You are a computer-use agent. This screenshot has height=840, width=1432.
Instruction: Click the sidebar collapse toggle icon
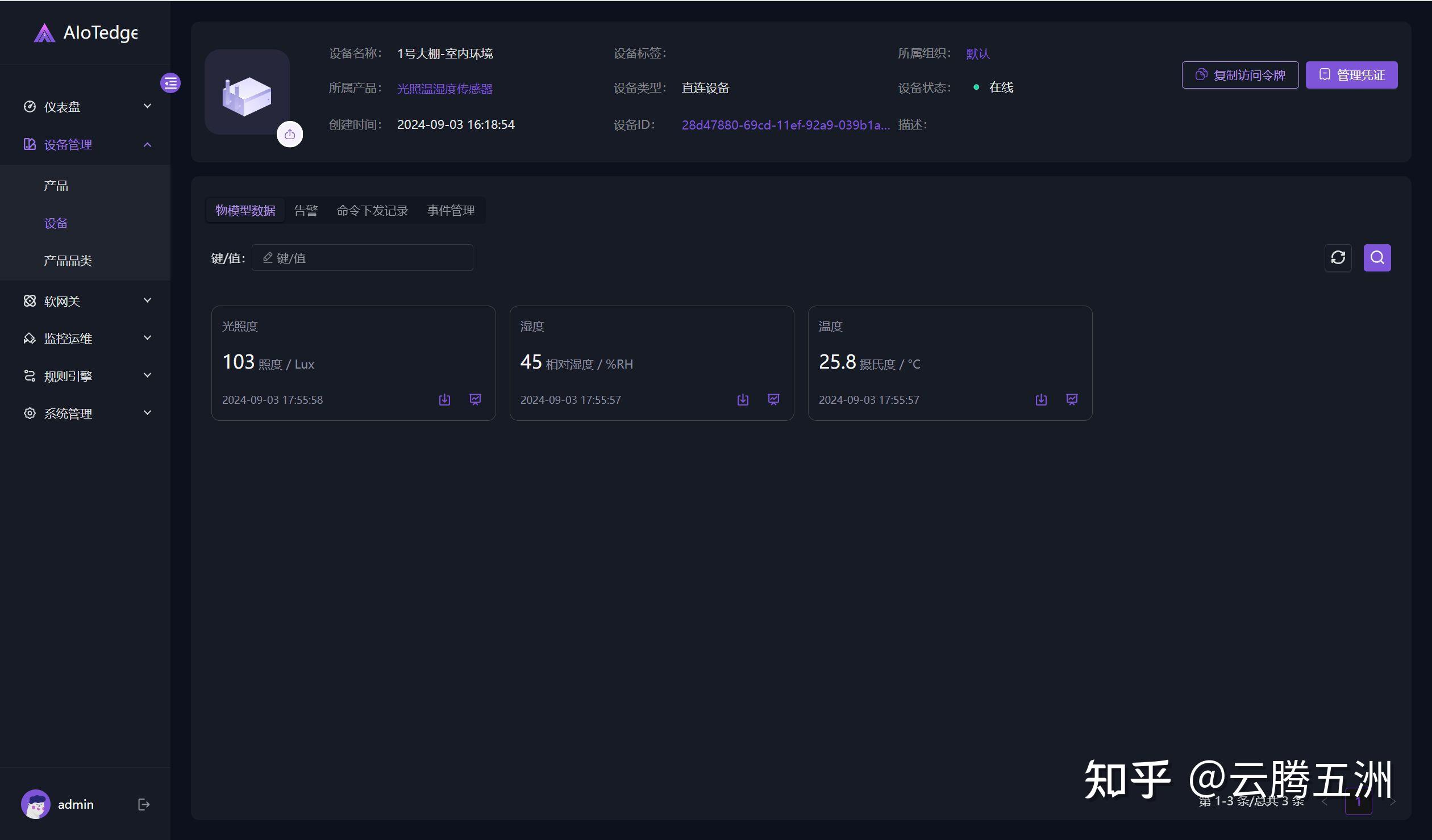tap(170, 83)
